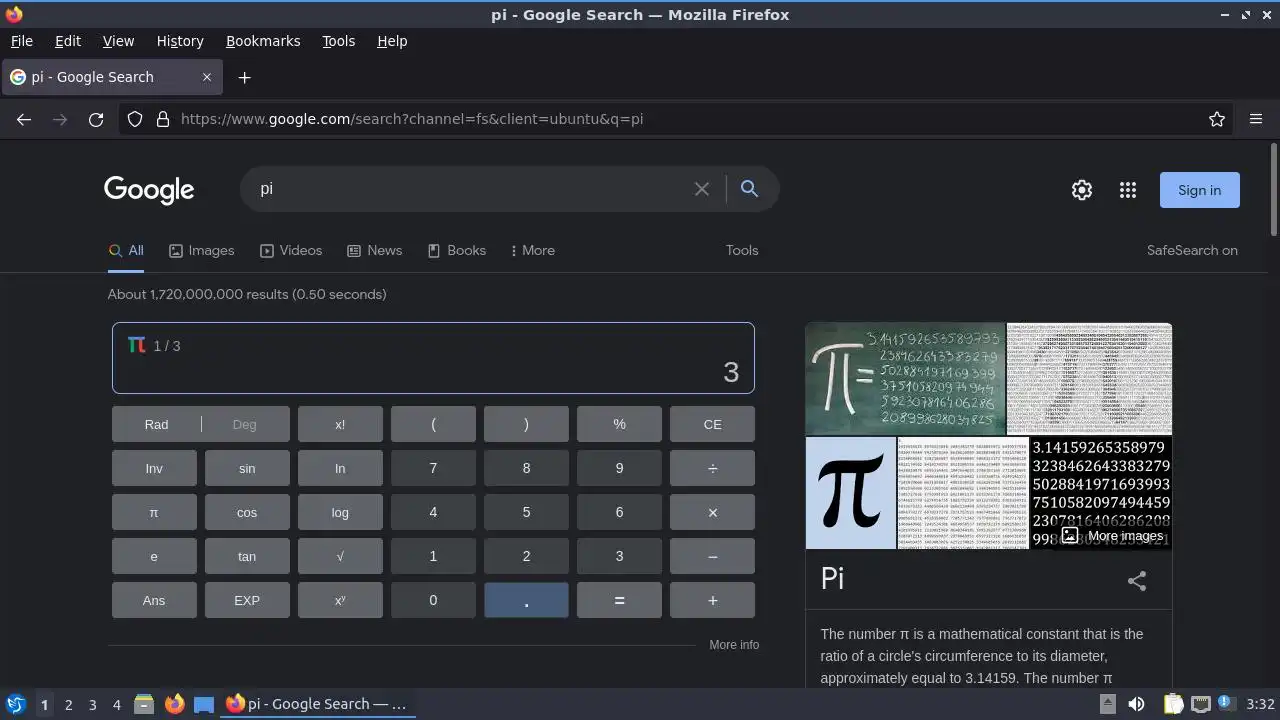Click the calculator result display
The width and height of the screenshot is (1280, 720).
433,358
